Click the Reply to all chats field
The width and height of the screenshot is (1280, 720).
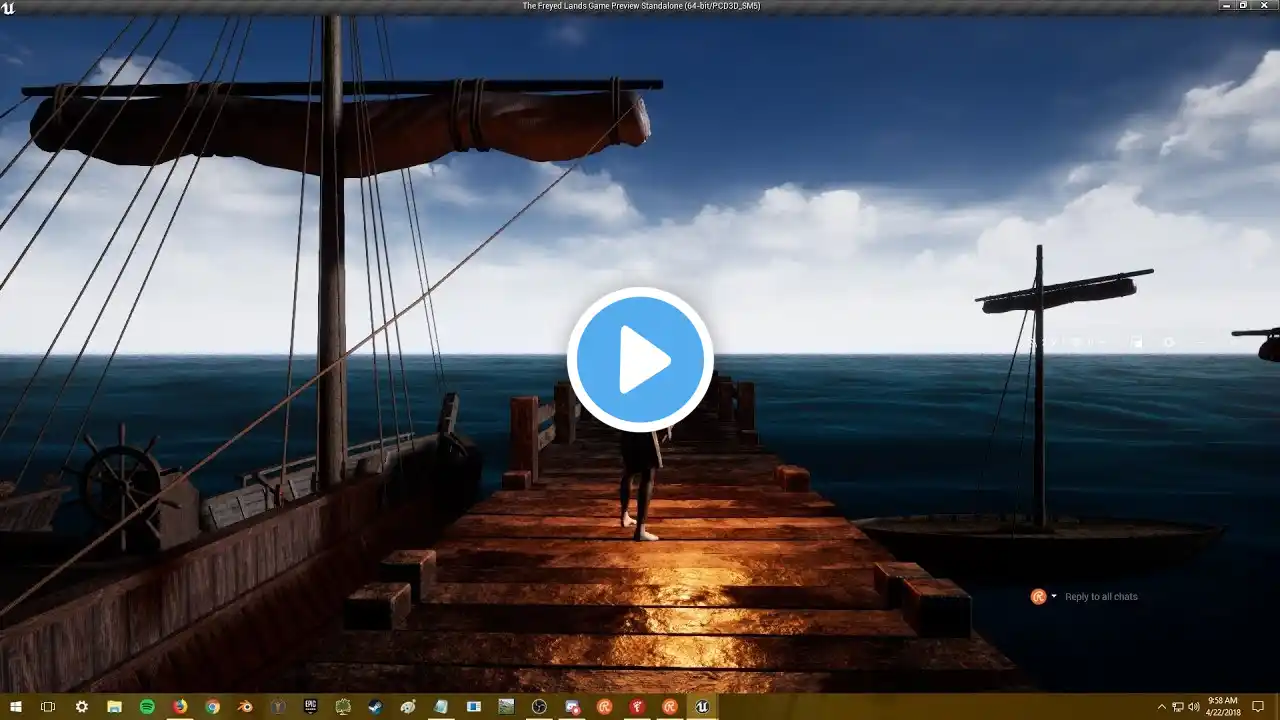[x=1101, y=597]
